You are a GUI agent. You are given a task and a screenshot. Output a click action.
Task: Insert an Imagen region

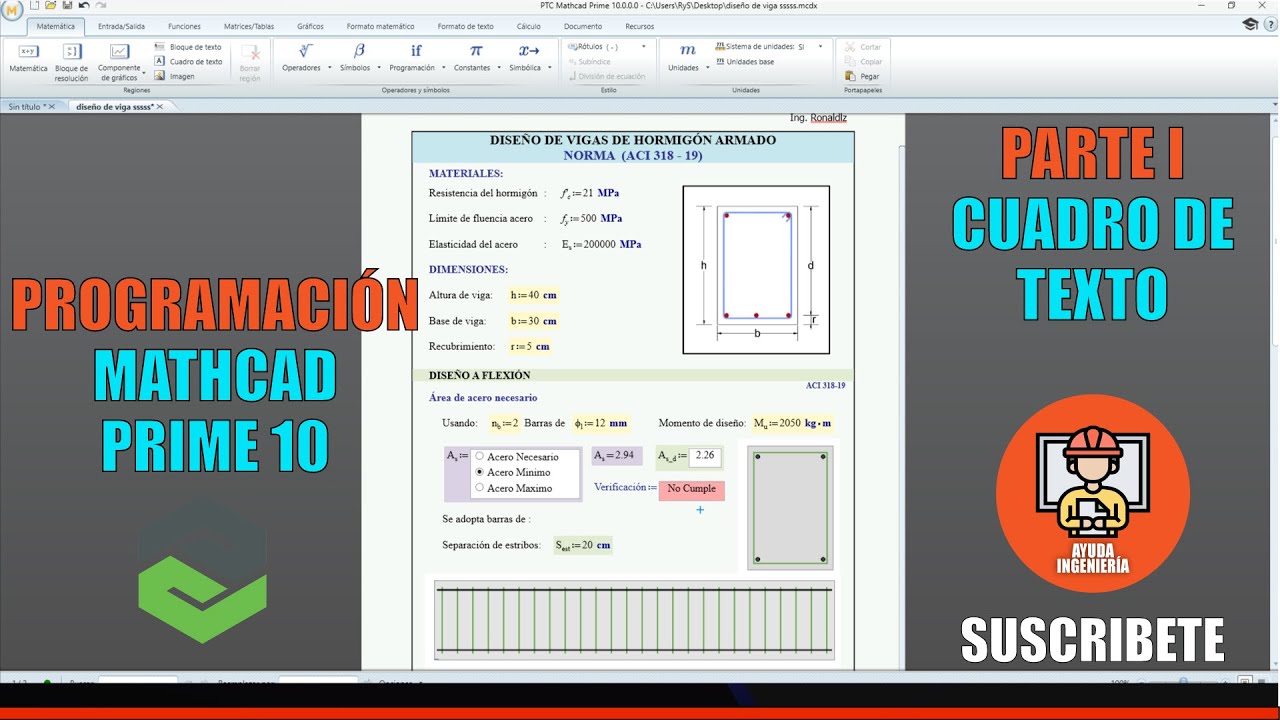coord(175,76)
